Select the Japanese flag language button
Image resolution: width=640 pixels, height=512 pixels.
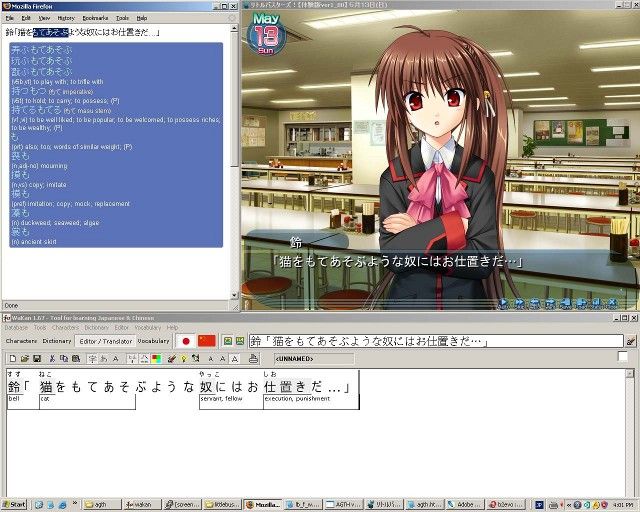tap(186, 341)
